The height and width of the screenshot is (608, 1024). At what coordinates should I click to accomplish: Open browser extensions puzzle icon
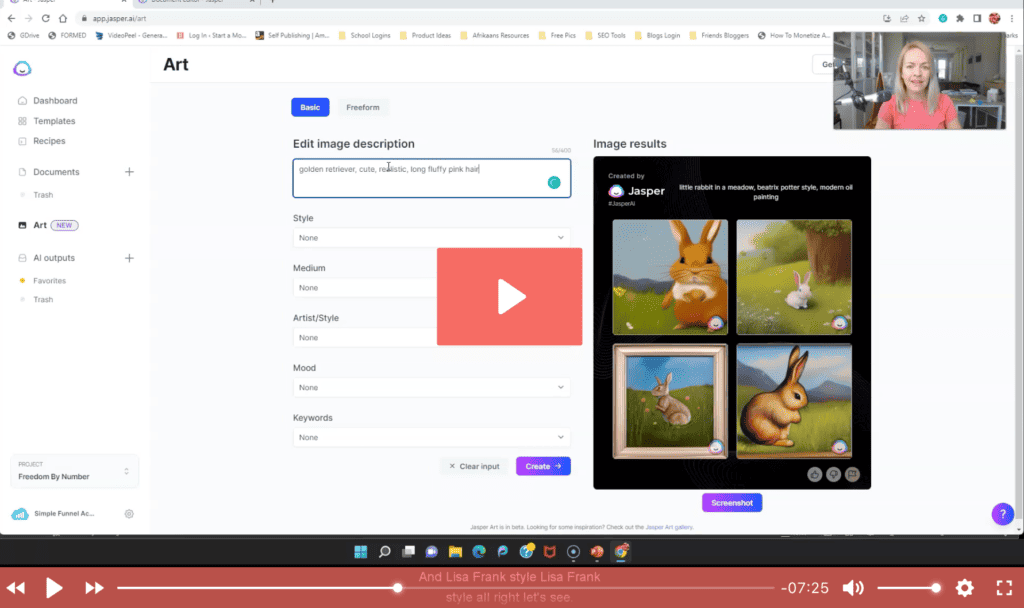click(x=960, y=18)
